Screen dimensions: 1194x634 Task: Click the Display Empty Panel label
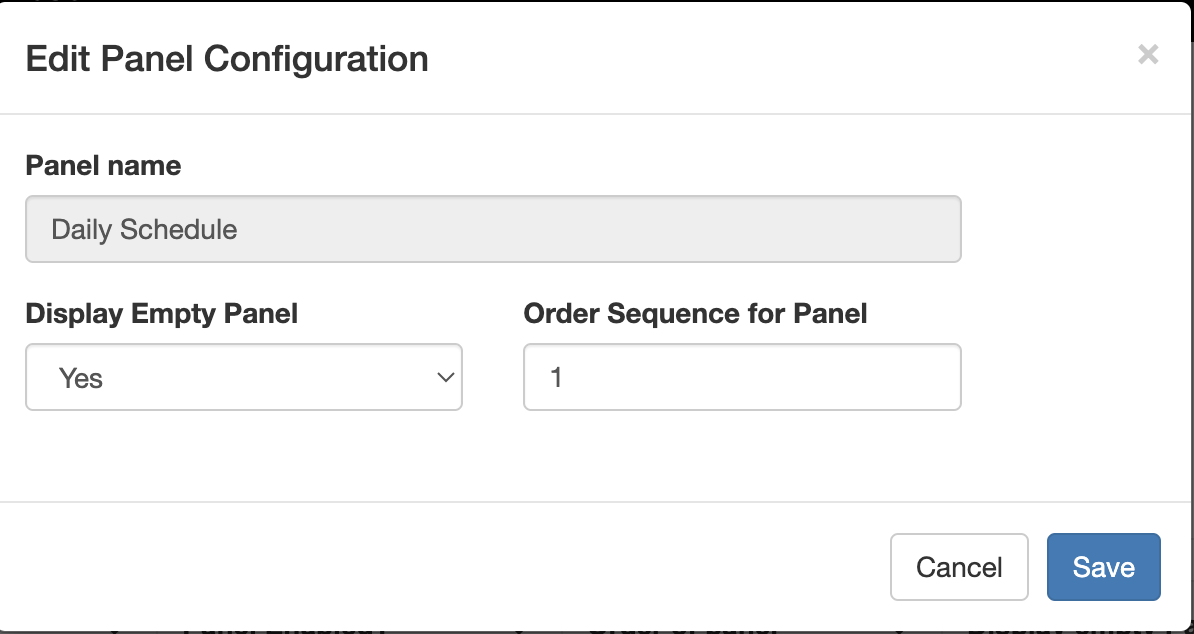tap(161, 314)
